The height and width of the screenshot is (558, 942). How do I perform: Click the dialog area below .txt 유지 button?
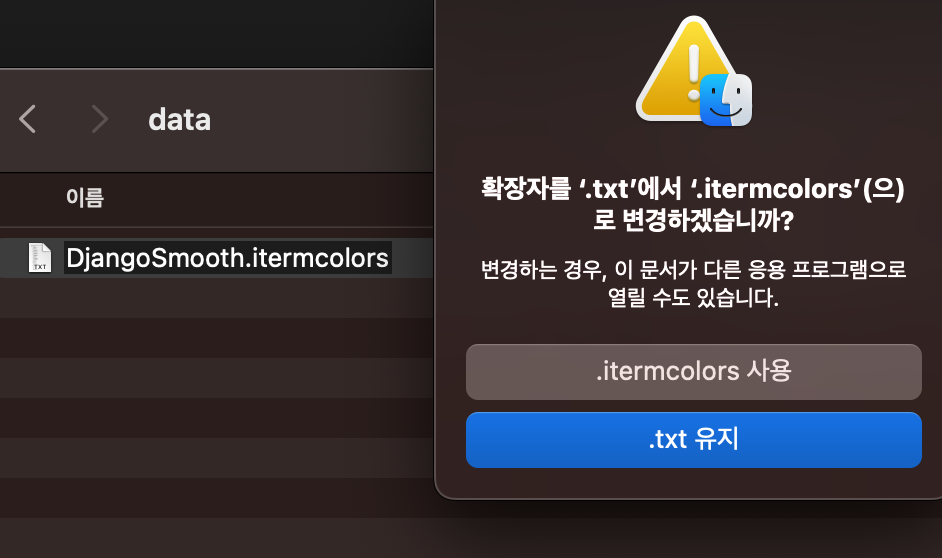tap(694, 482)
